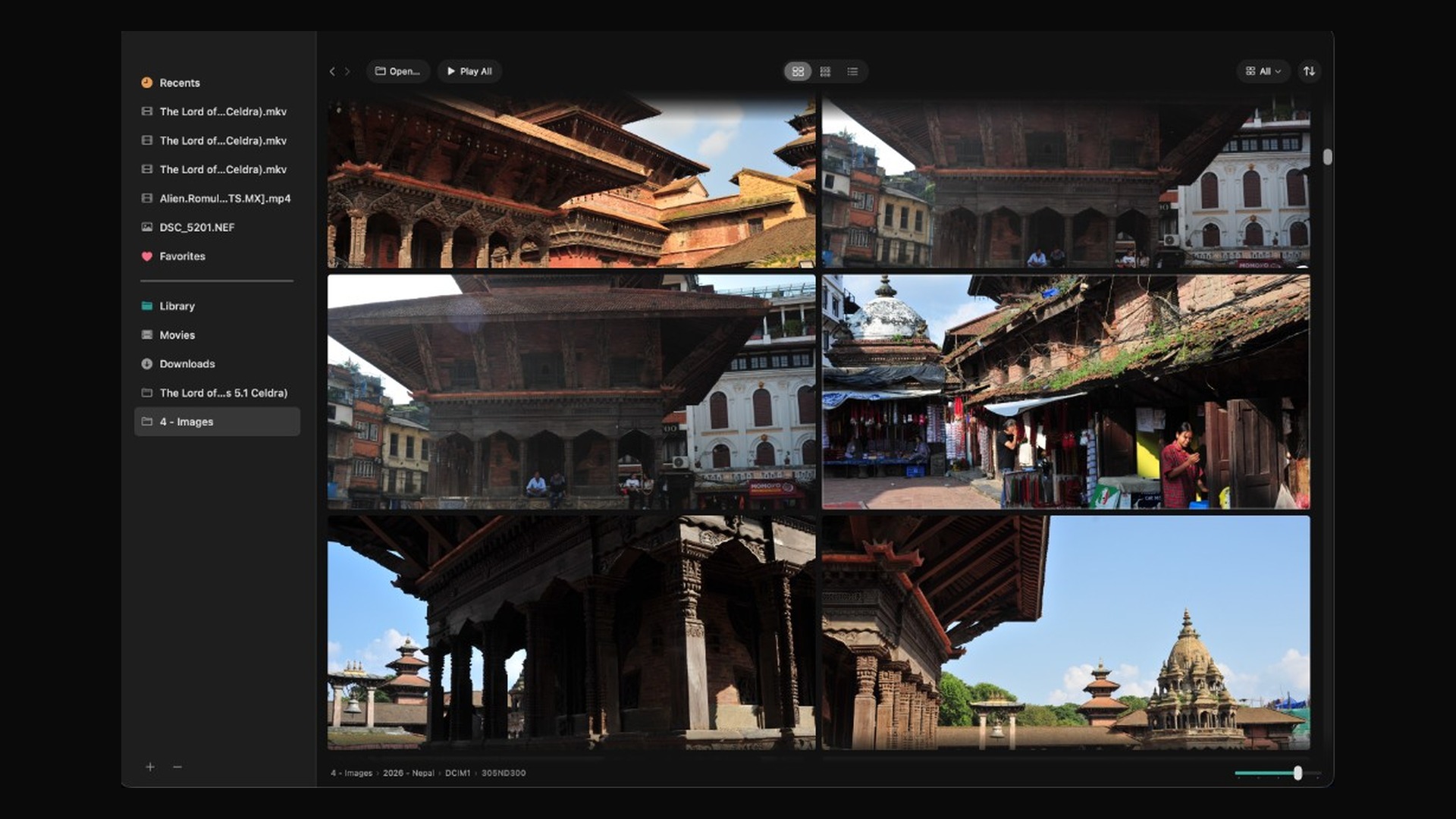
Task: Go forward with the right arrow
Action: pos(347,71)
